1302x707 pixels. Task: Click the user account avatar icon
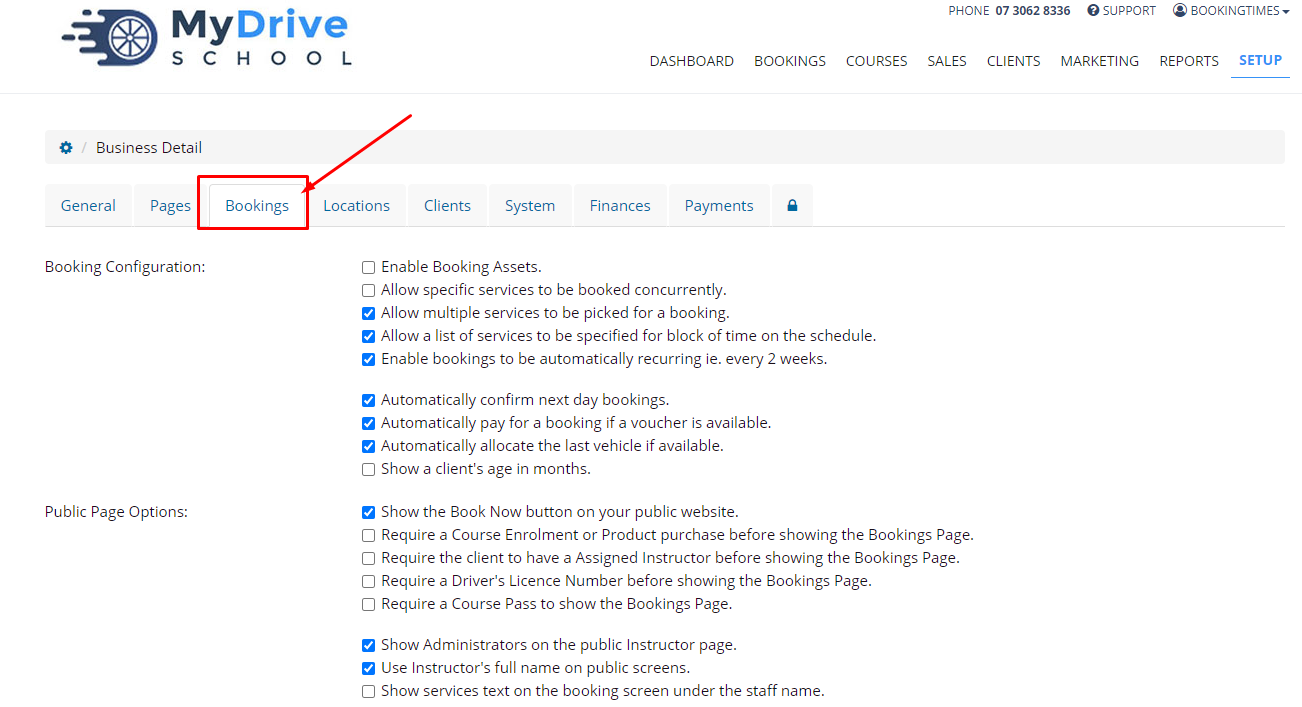click(1180, 11)
